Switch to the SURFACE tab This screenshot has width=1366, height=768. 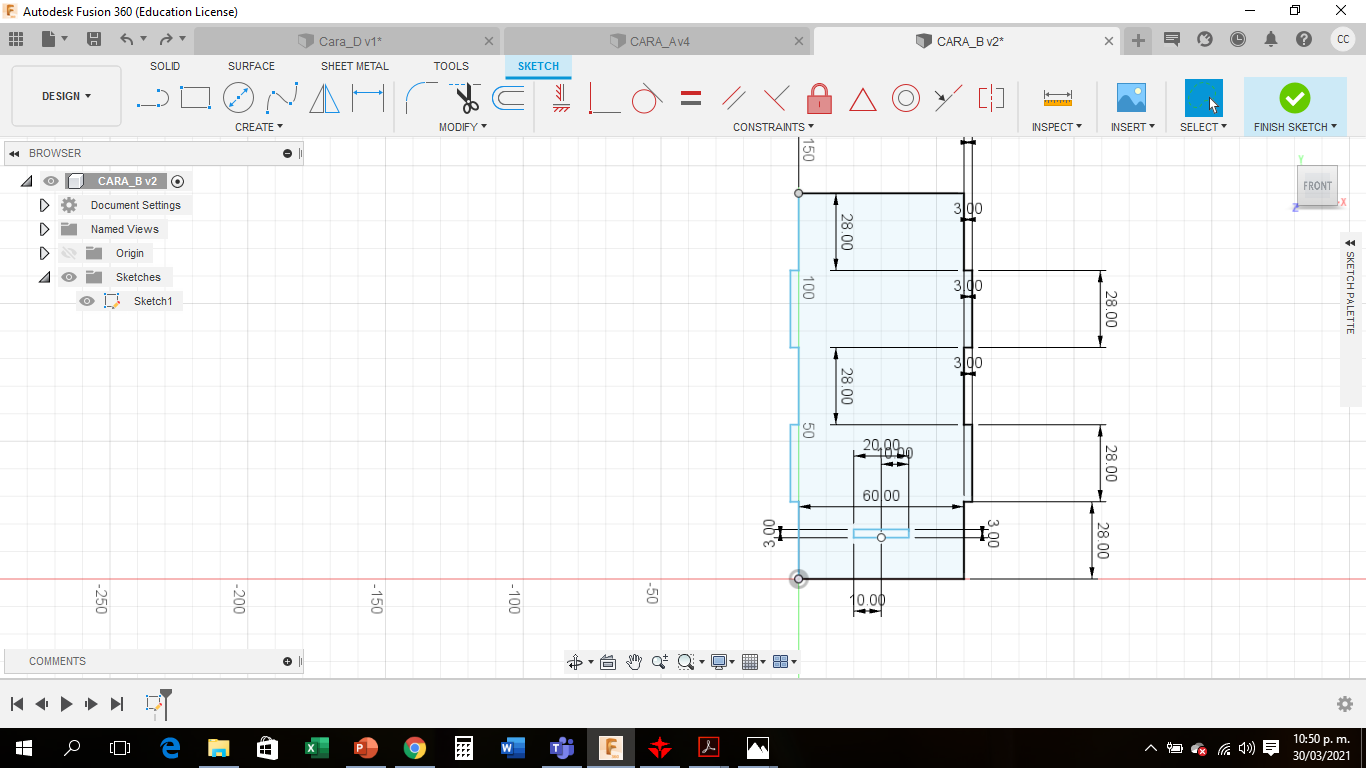click(251, 66)
